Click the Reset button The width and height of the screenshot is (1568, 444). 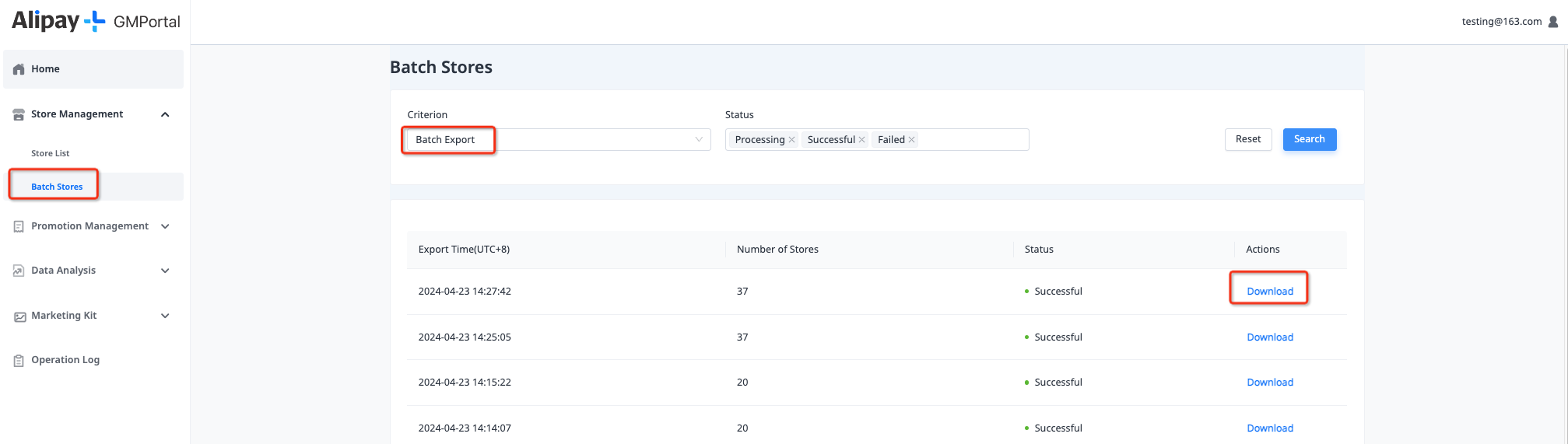click(1247, 139)
